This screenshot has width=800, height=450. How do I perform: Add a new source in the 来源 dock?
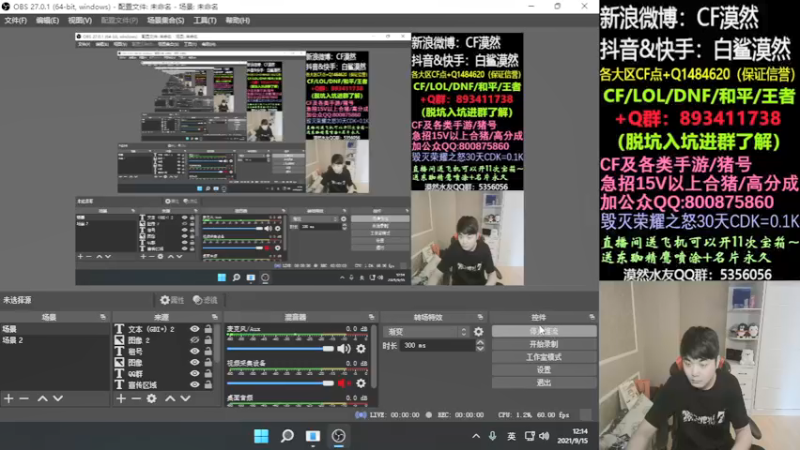120,398
